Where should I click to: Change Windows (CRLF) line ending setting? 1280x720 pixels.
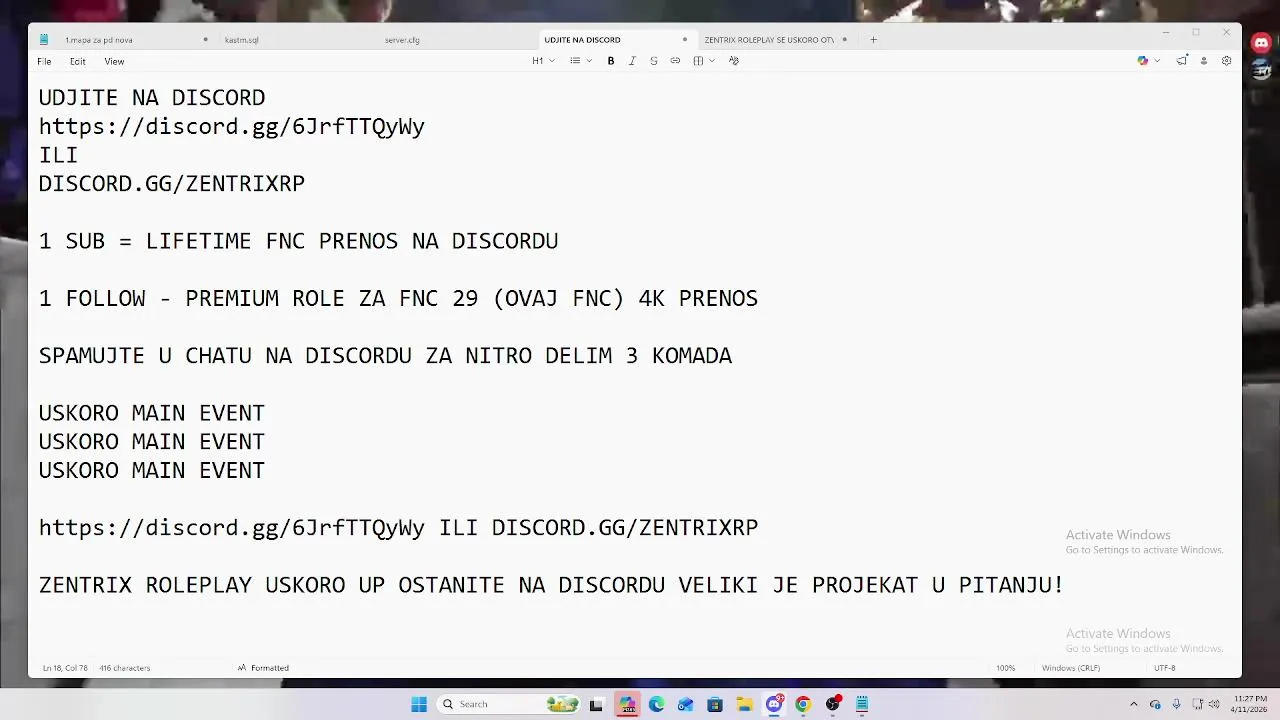[1071, 668]
